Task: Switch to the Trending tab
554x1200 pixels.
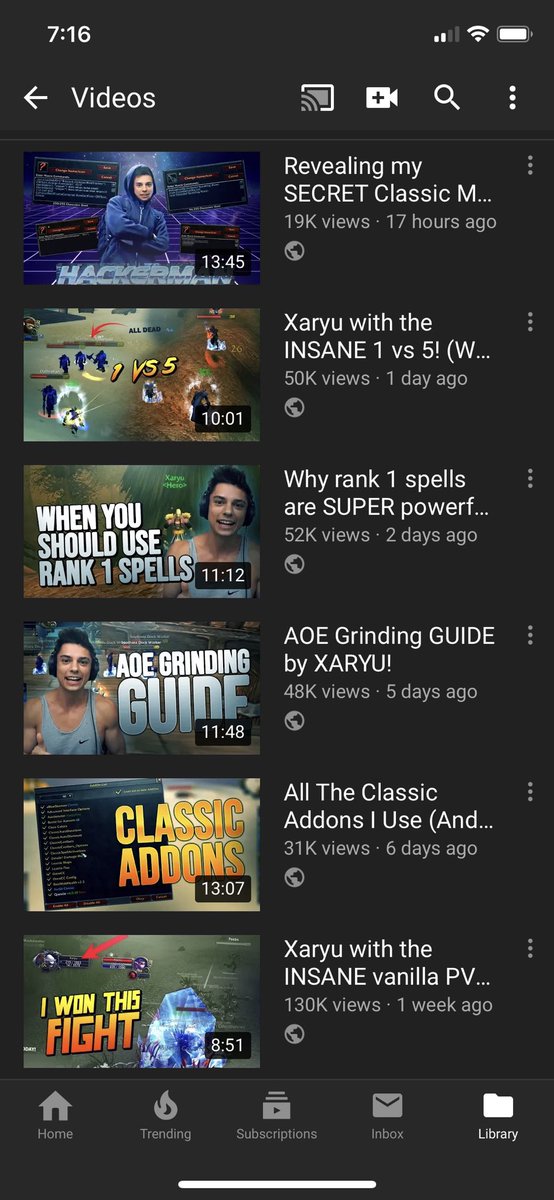Action: tap(166, 1116)
